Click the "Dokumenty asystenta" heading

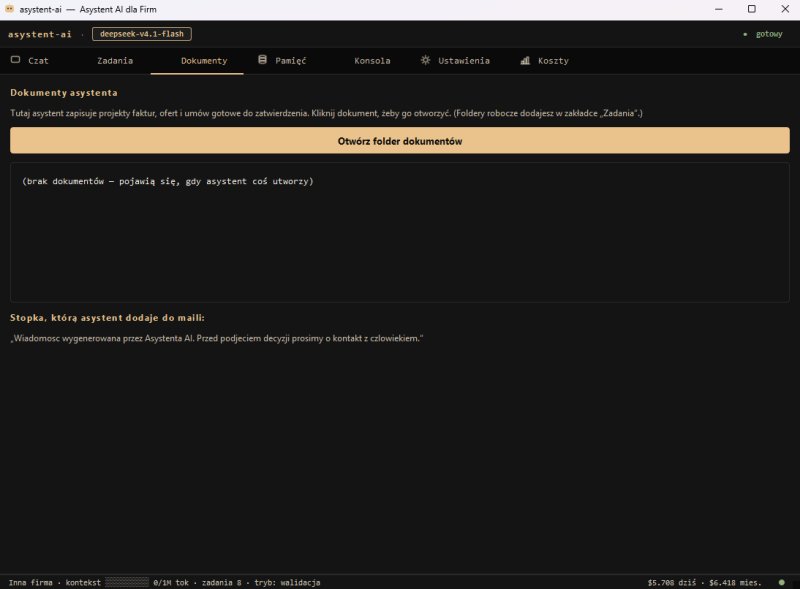coord(64,93)
